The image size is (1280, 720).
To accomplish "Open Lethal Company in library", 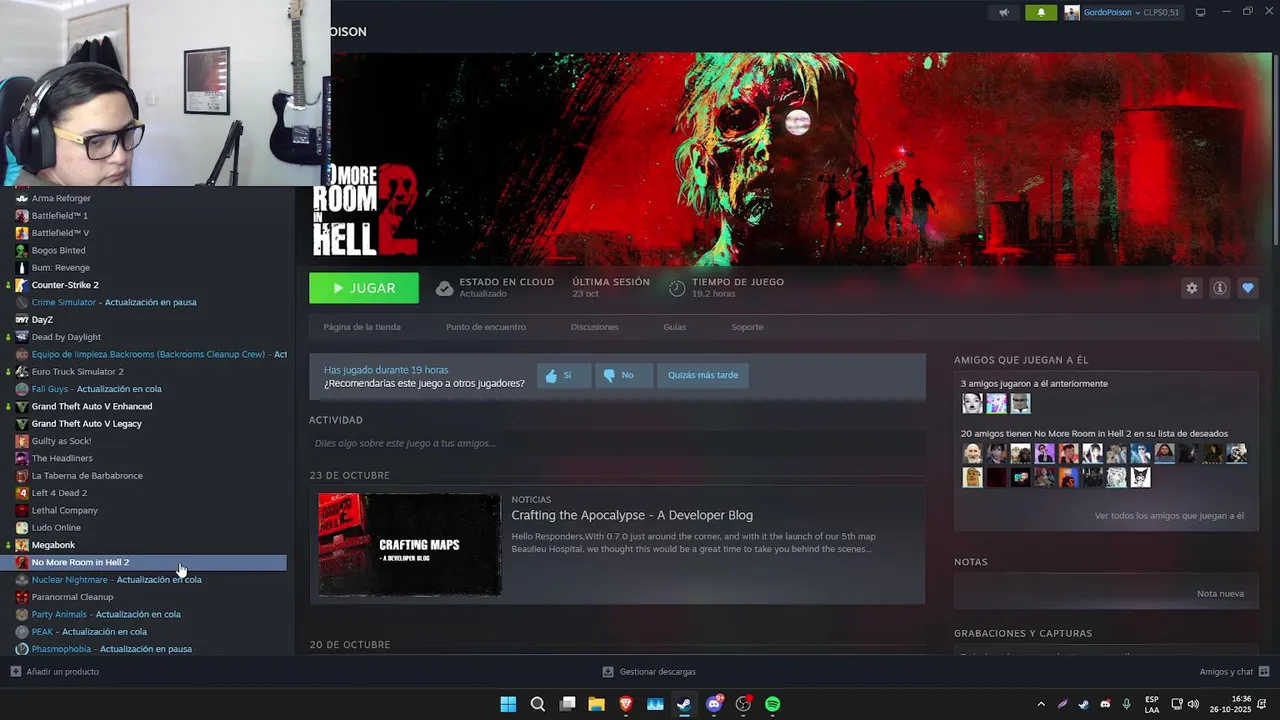I will click(64, 510).
